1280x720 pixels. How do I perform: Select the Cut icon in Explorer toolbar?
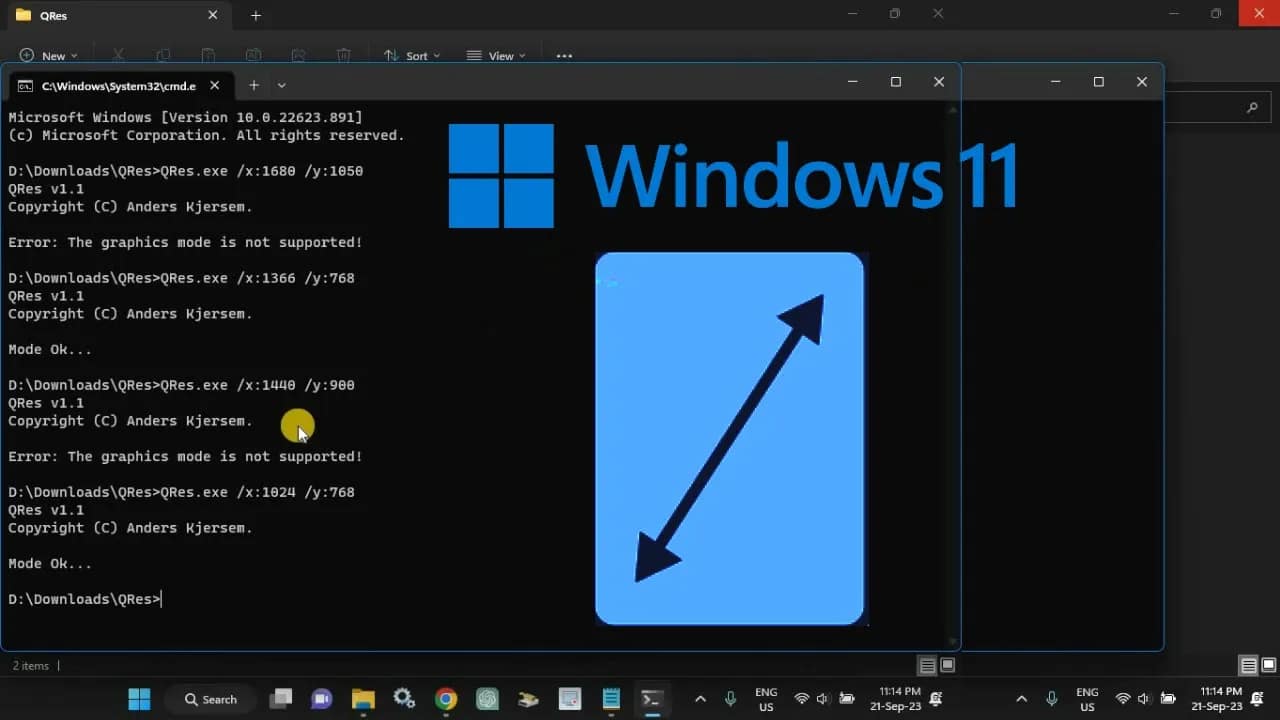tap(118, 55)
